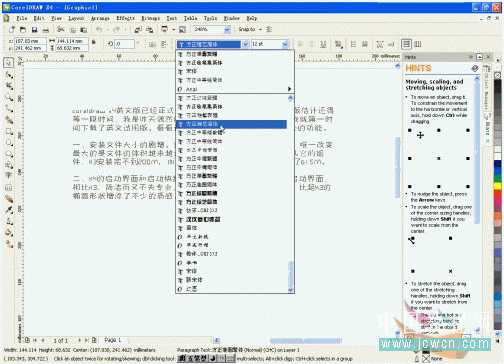
Task: Select the Pick tool in the toolbox
Action: 8,63
